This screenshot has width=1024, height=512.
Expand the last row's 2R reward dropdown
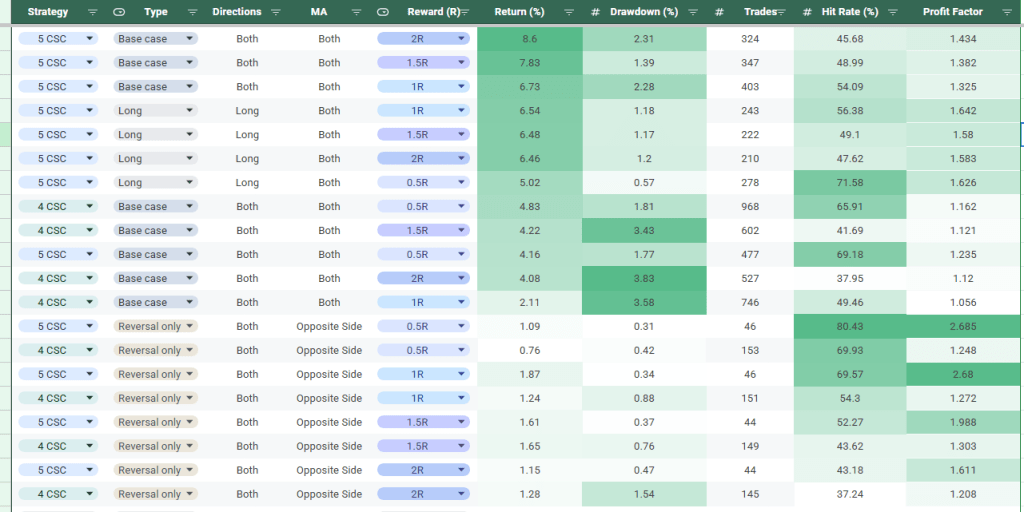pos(461,495)
